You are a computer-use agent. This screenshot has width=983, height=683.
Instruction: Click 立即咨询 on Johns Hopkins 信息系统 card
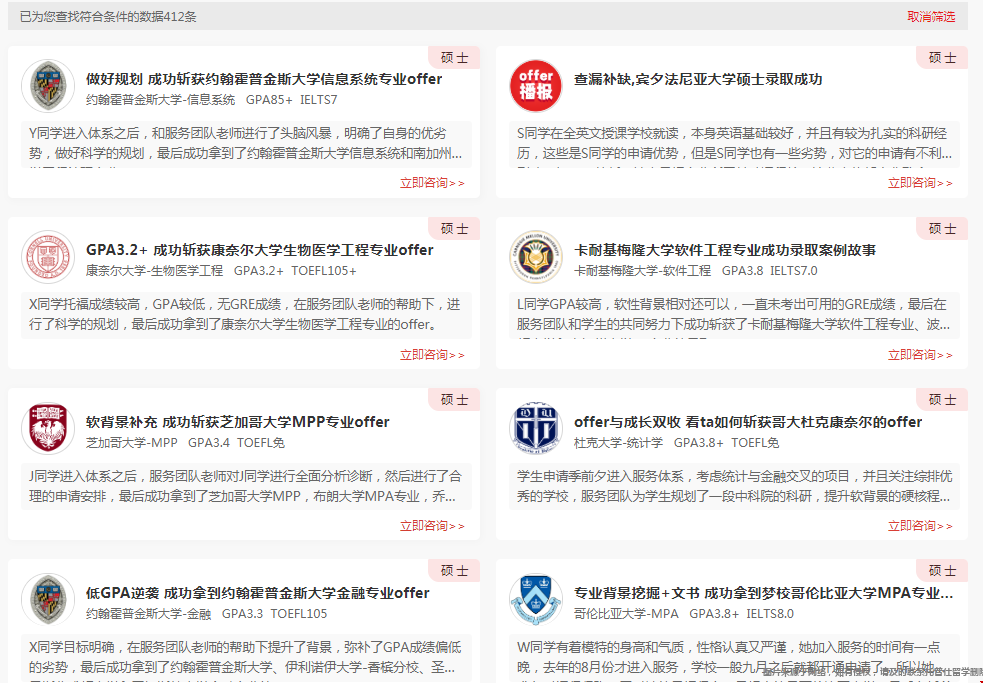(x=433, y=183)
